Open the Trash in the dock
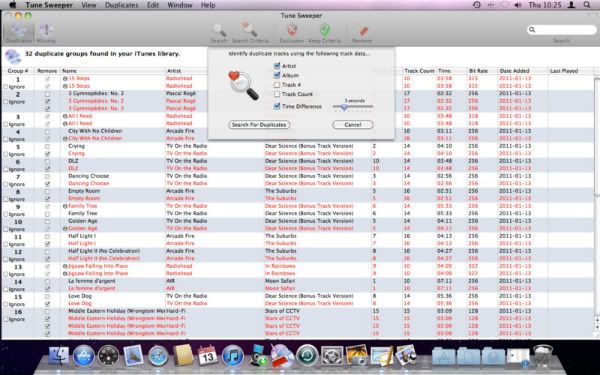 (x=543, y=356)
